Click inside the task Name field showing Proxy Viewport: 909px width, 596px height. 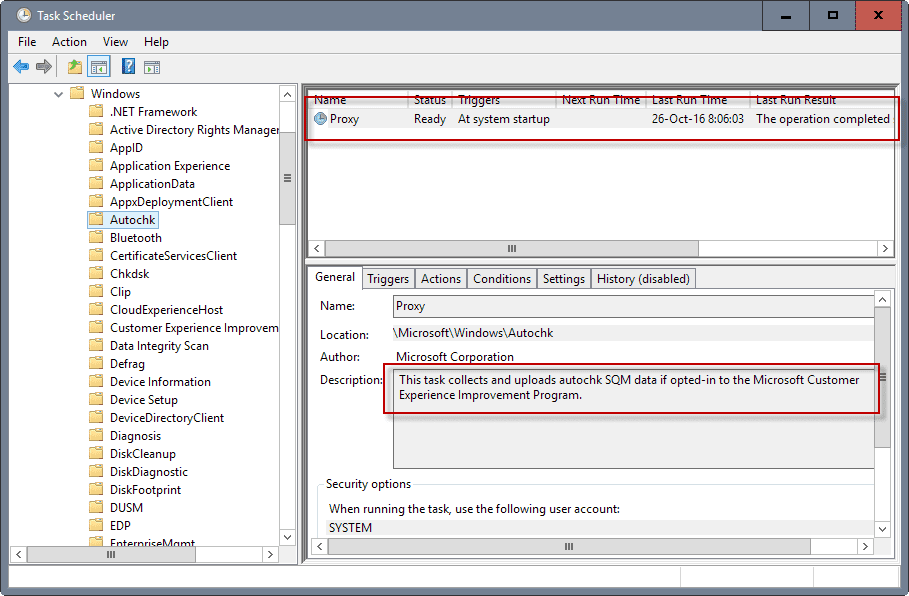point(633,306)
